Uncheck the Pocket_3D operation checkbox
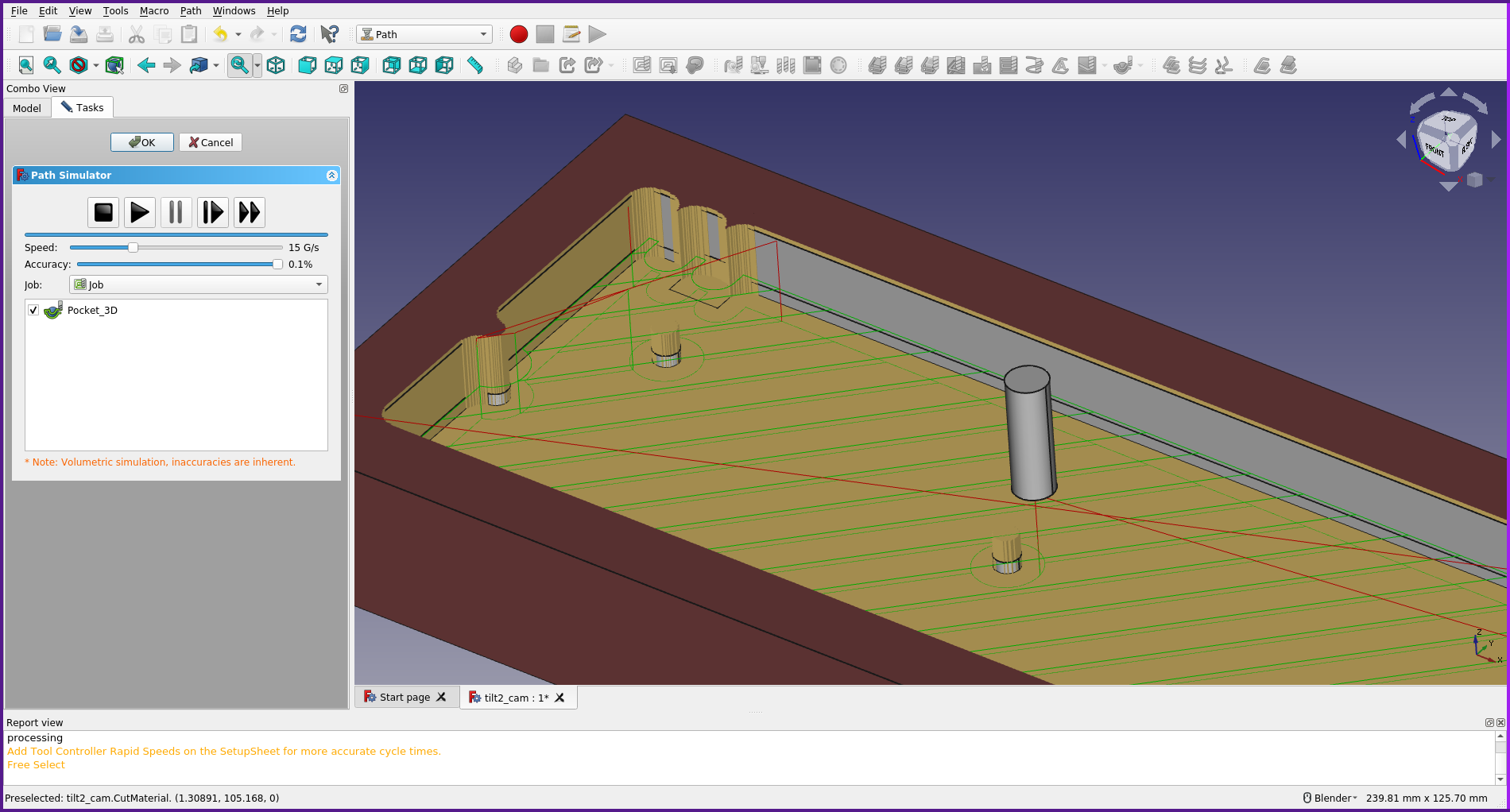This screenshot has width=1510, height=812. (33, 311)
